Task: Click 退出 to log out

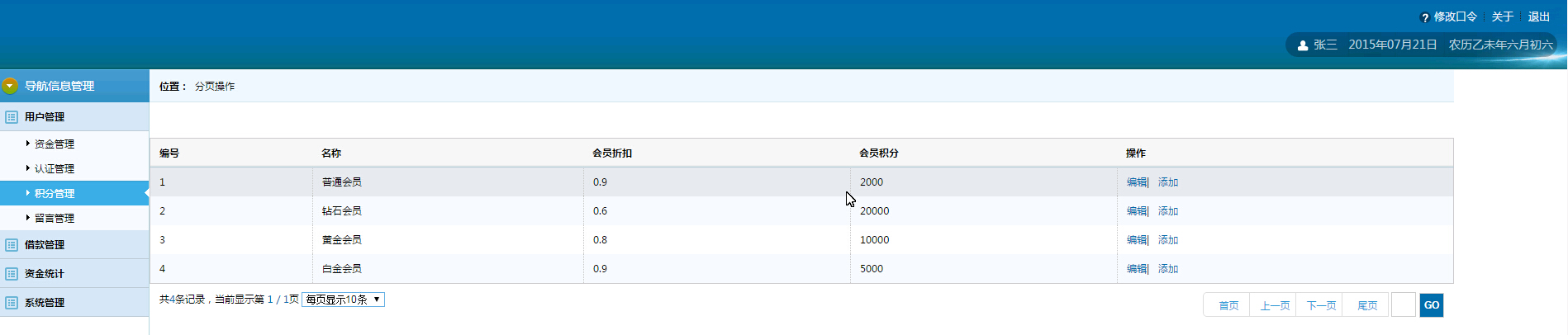Action: 1539,17
